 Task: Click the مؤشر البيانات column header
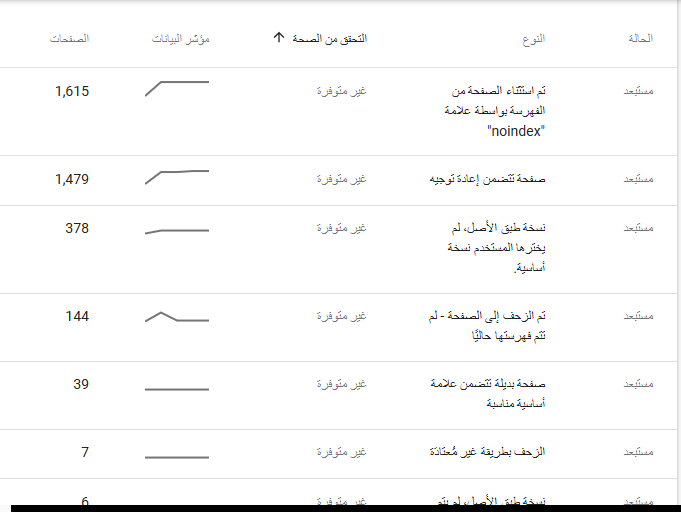(x=180, y=39)
